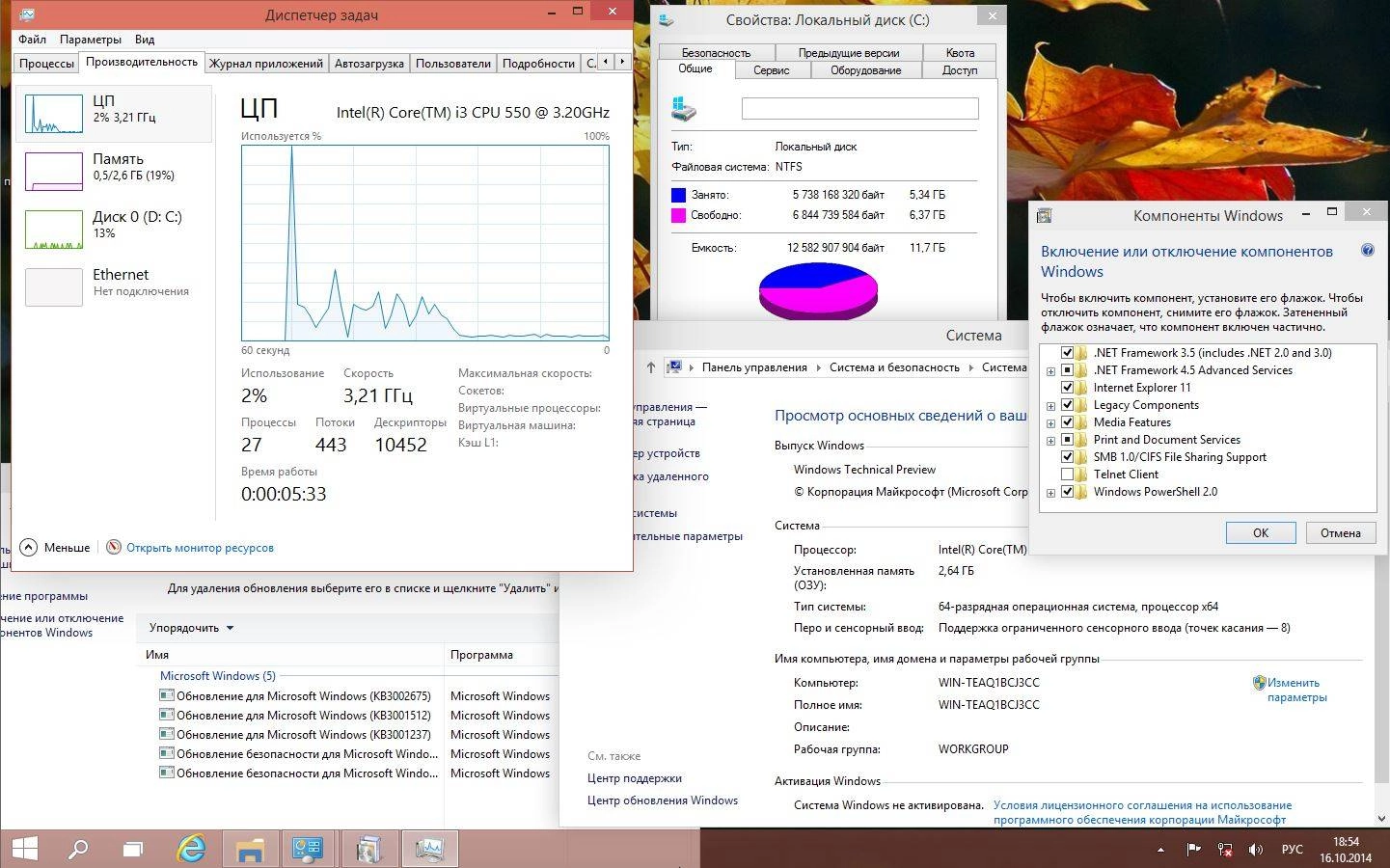Select the Диск 0 (D: C:) graph item
The height and width of the screenshot is (868, 1390).
[x=114, y=229]
